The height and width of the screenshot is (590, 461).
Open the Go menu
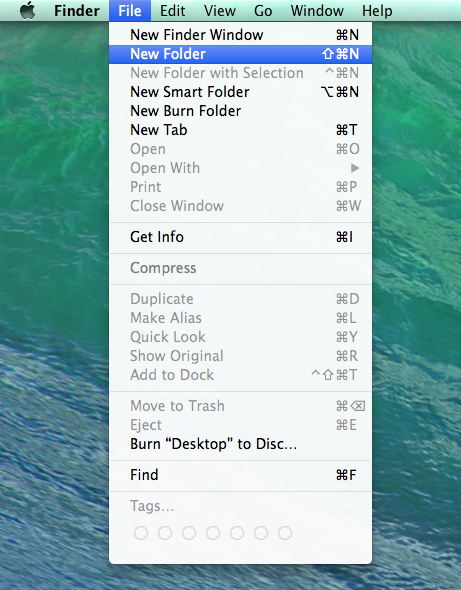pos(263,11)
